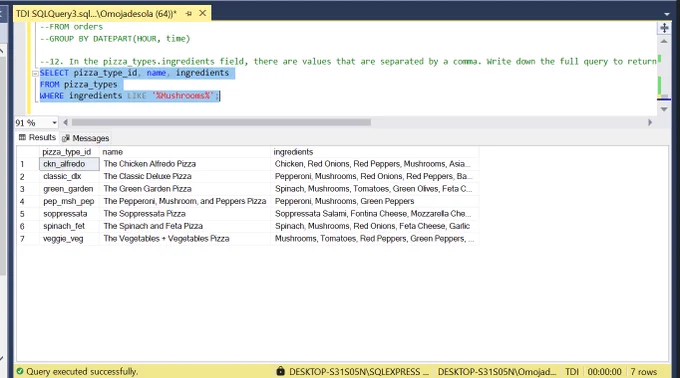The width and height of the screenshot is (680, 378).
Task: Collapse the SELECT statement outline box
Action: (35, 73)
